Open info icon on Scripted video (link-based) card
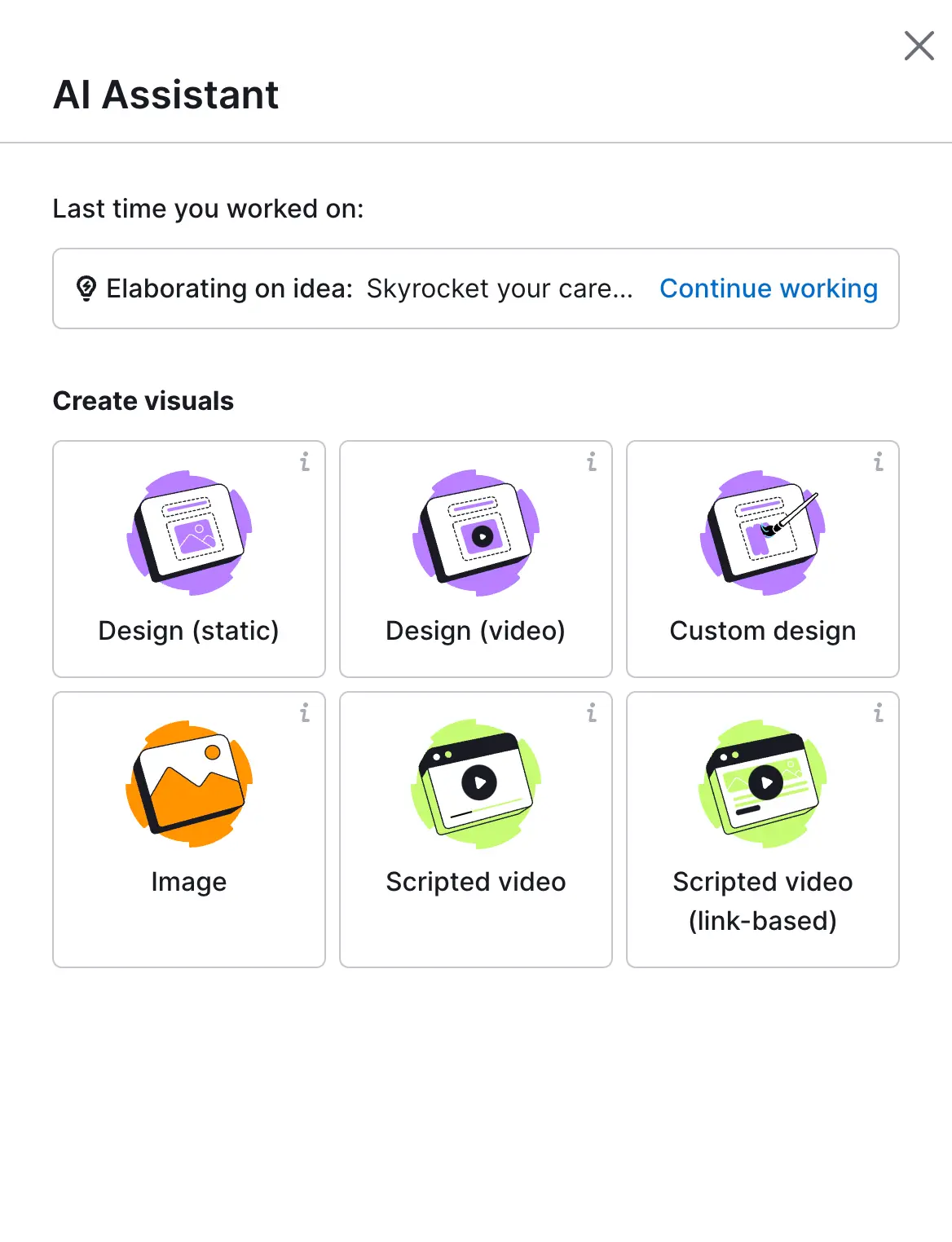Screen dimensions: 952x1242 click(879, 713)
